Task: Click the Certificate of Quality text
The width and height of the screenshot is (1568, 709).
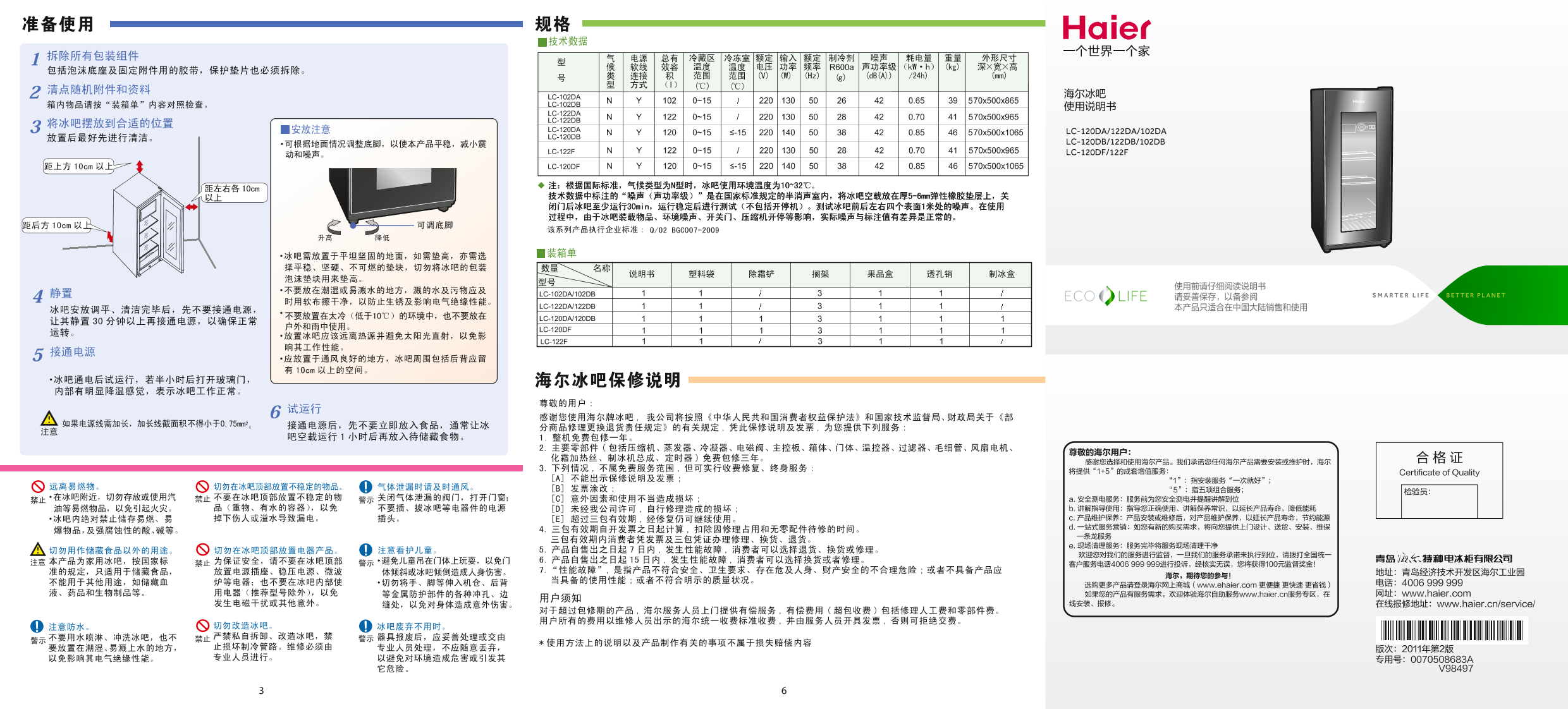Action: point(1439,473)
